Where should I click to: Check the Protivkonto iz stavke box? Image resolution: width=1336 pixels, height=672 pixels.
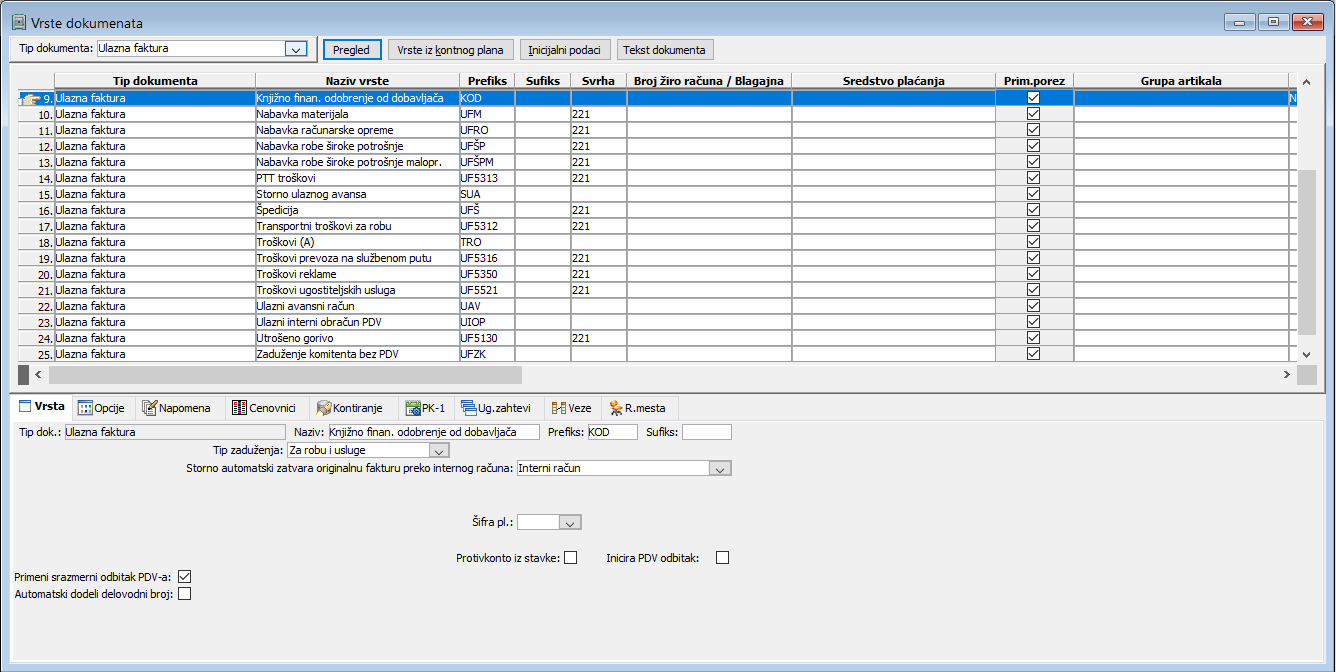[x=571, y=558]
